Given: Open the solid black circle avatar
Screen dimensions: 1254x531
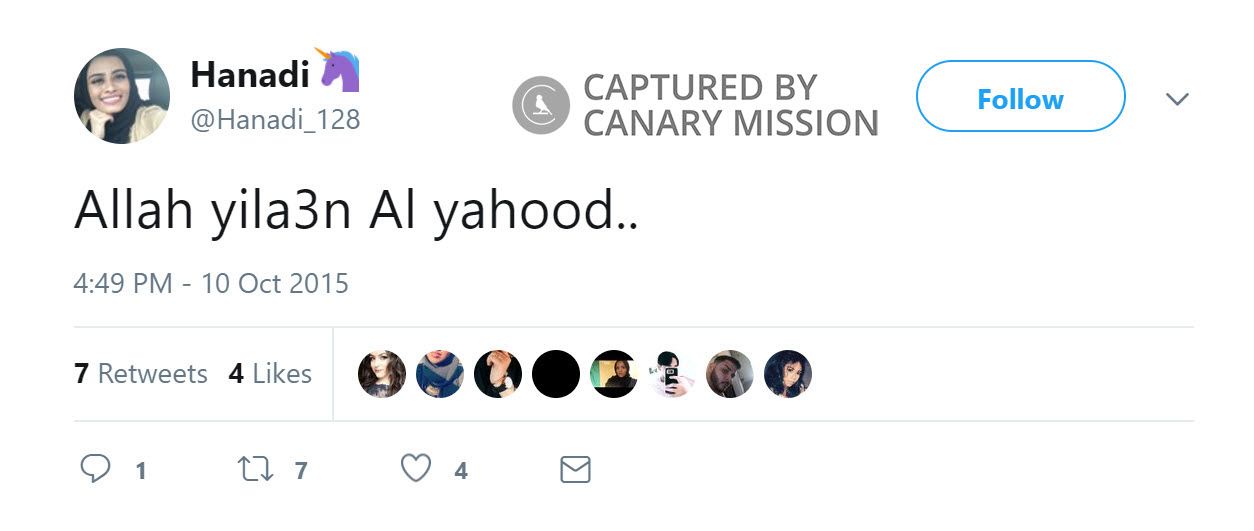Looking at the screenshot, I should pyautogui.click(x=556, y=374).
